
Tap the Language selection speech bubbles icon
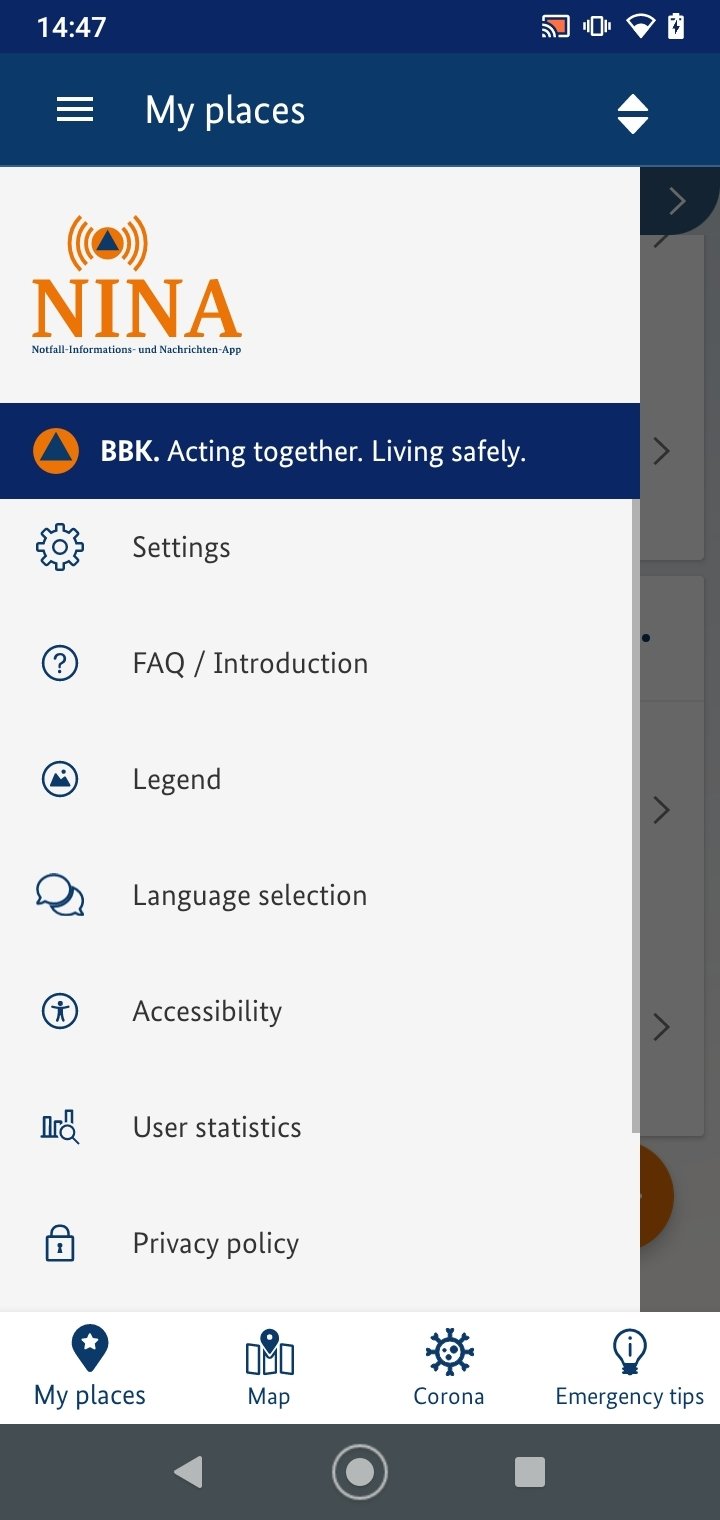point(60,895)
